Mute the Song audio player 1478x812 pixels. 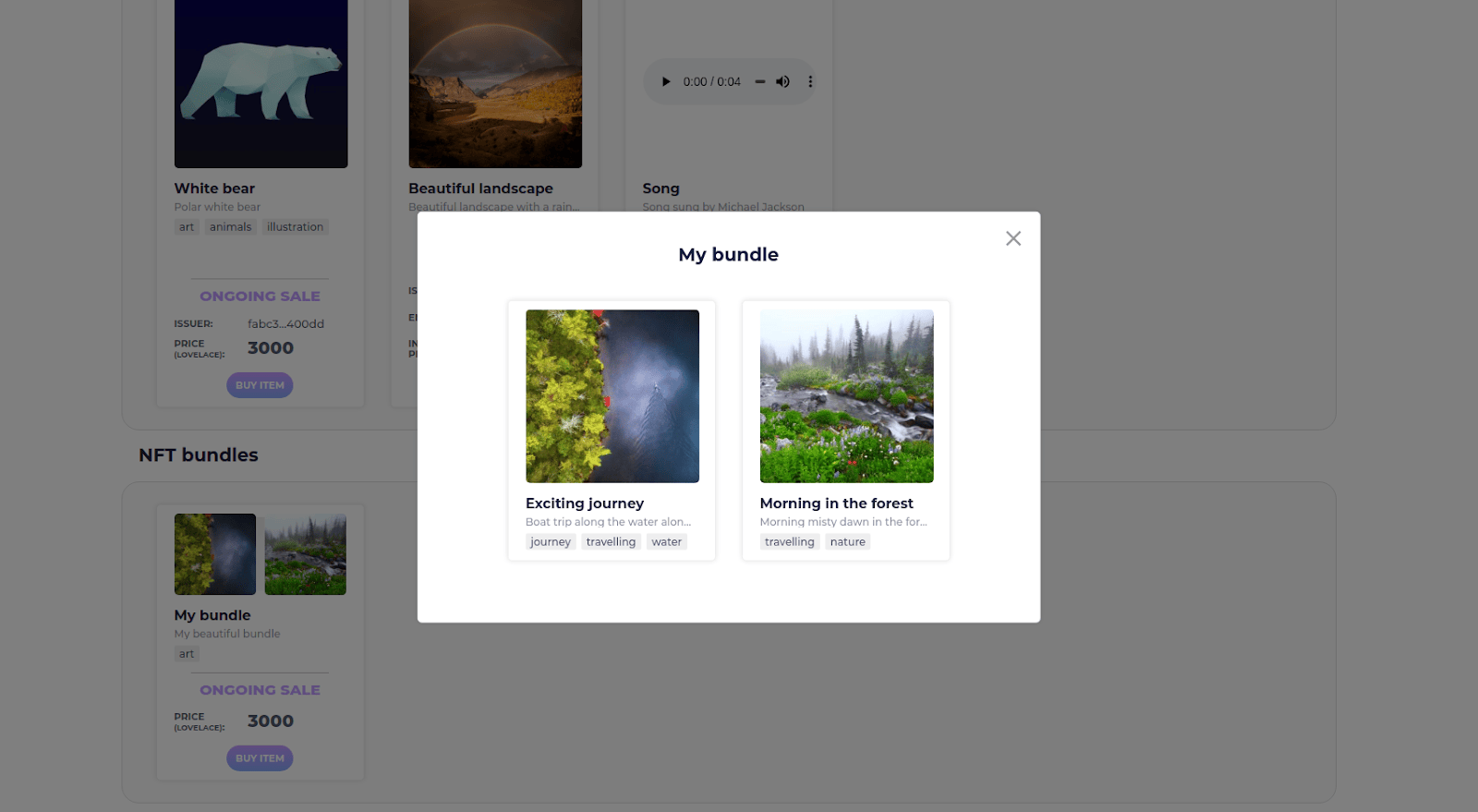point(782,81)
